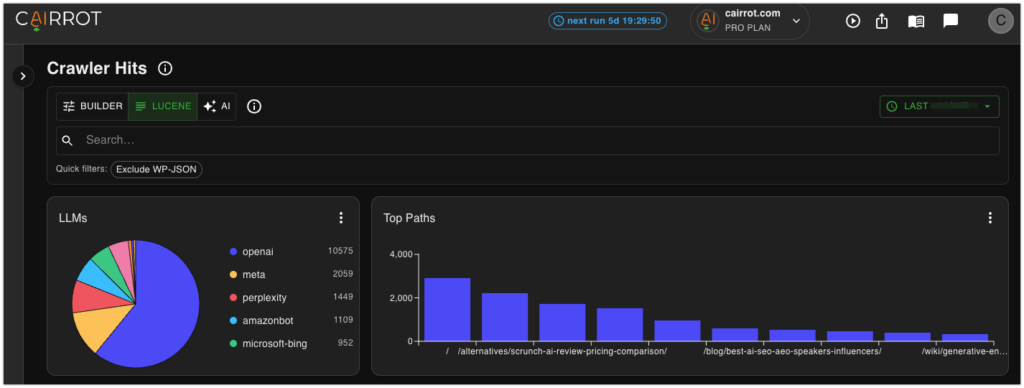Switch to the AI query mode
The width and height of the screenshot is (1024, 388).
217,106
